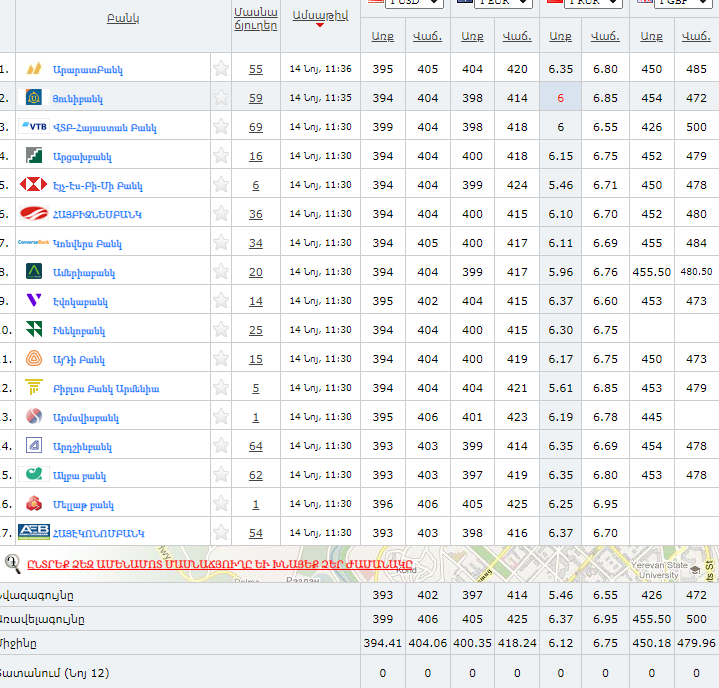Click the AEB Armeconombank logo
This screenshot has width=719, height=688.
[34, 532]
